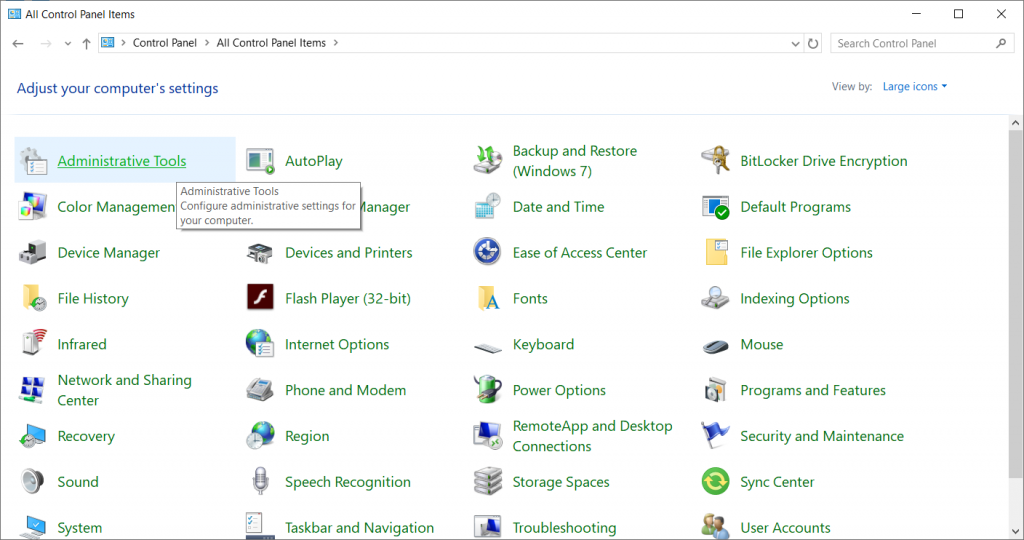Click the refresh button beside the address bar

click(813, 44)
